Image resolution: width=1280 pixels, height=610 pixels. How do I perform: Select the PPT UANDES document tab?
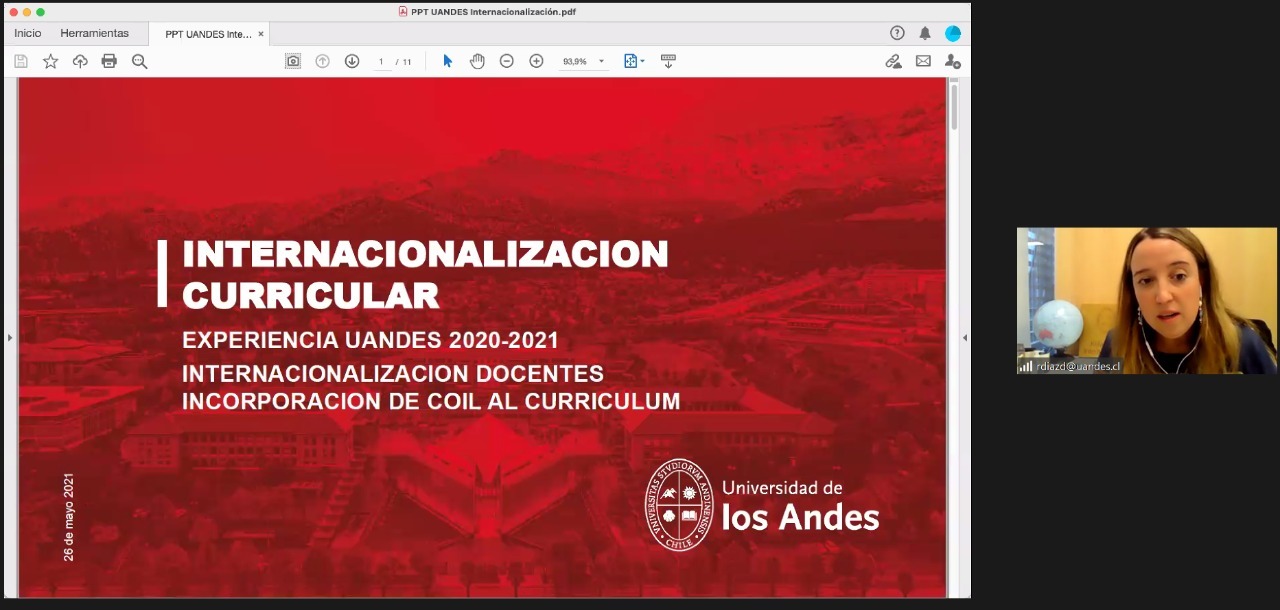point(208,34)
